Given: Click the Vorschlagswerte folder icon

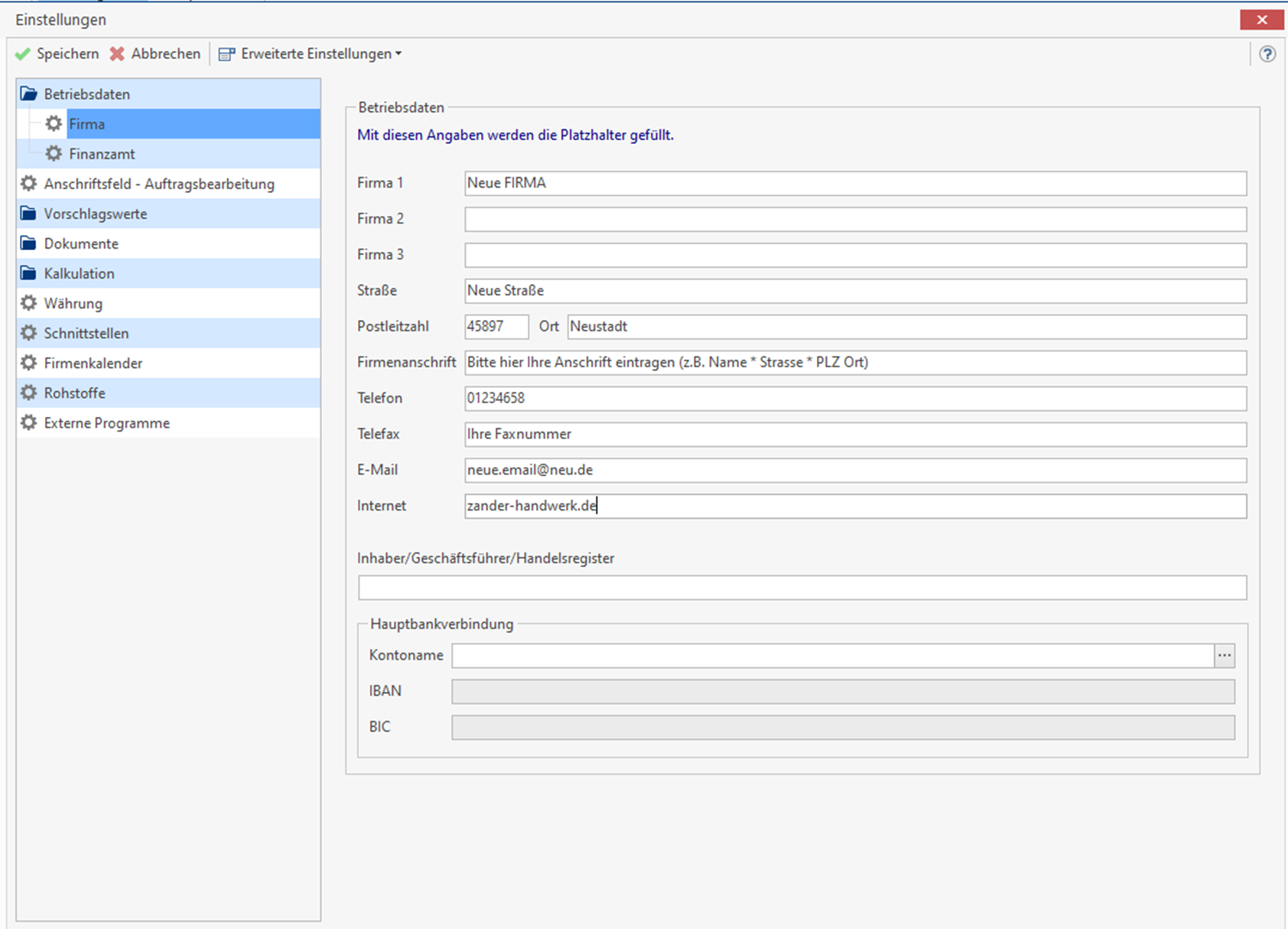Looking at the screenshot, I should point(29,214).
